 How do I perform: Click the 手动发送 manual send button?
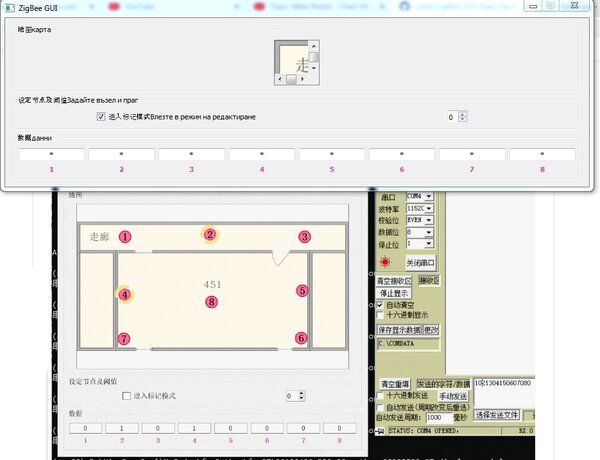(x=453, y=396)
